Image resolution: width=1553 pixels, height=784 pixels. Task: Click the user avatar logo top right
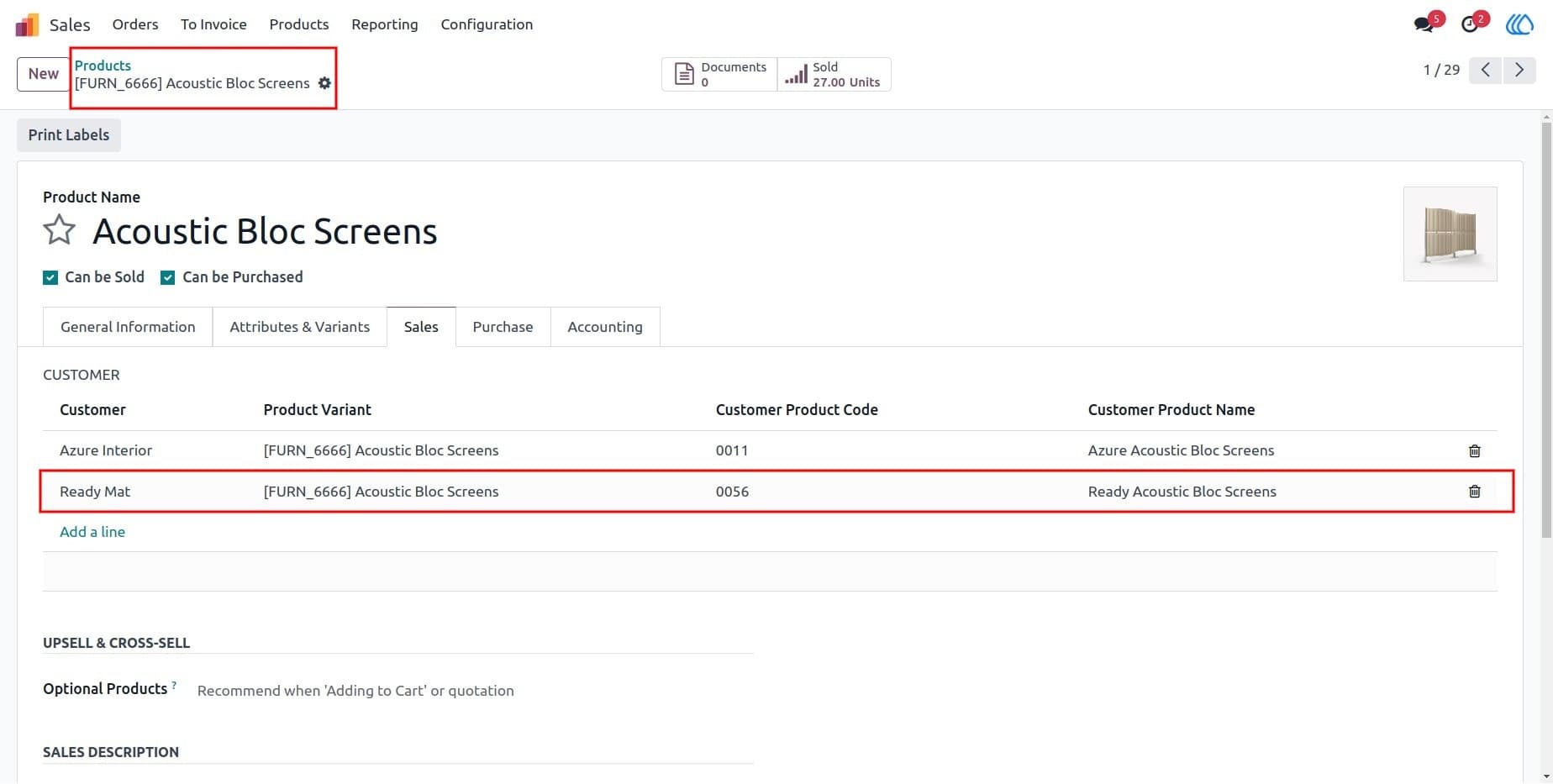1519,24
